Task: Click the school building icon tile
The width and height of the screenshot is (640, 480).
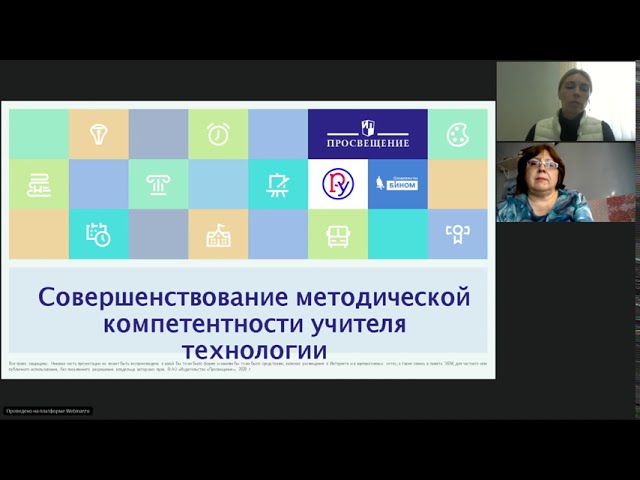Action: tap(218, 234)
